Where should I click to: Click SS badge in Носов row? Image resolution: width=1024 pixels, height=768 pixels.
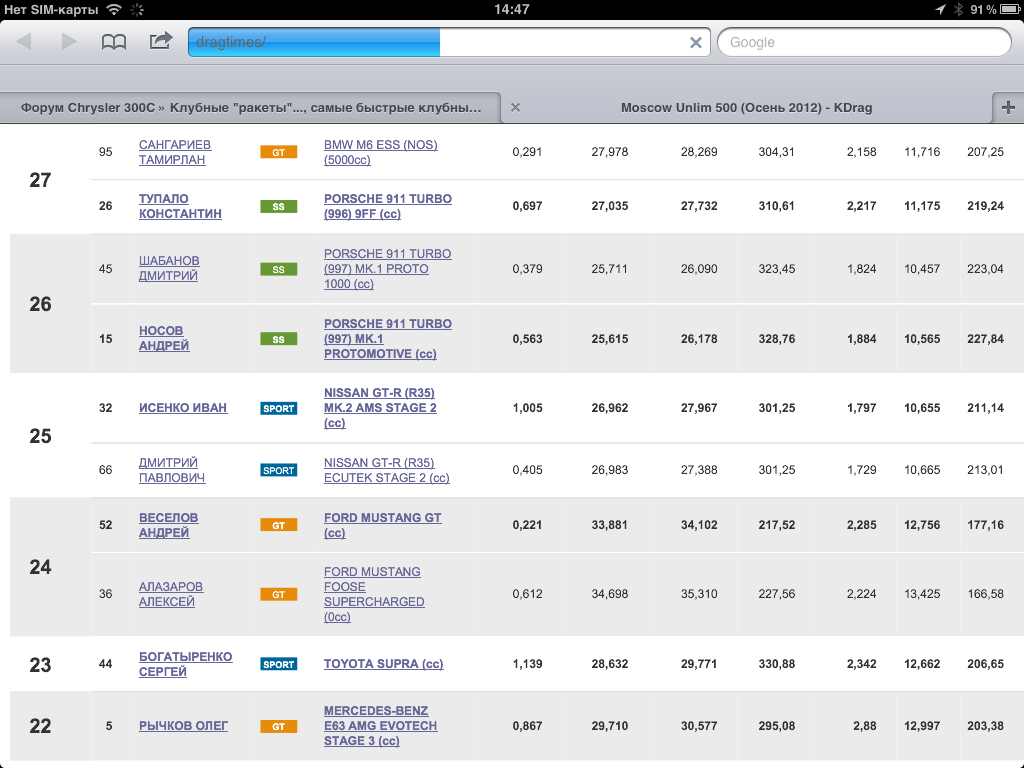(278, 339)
